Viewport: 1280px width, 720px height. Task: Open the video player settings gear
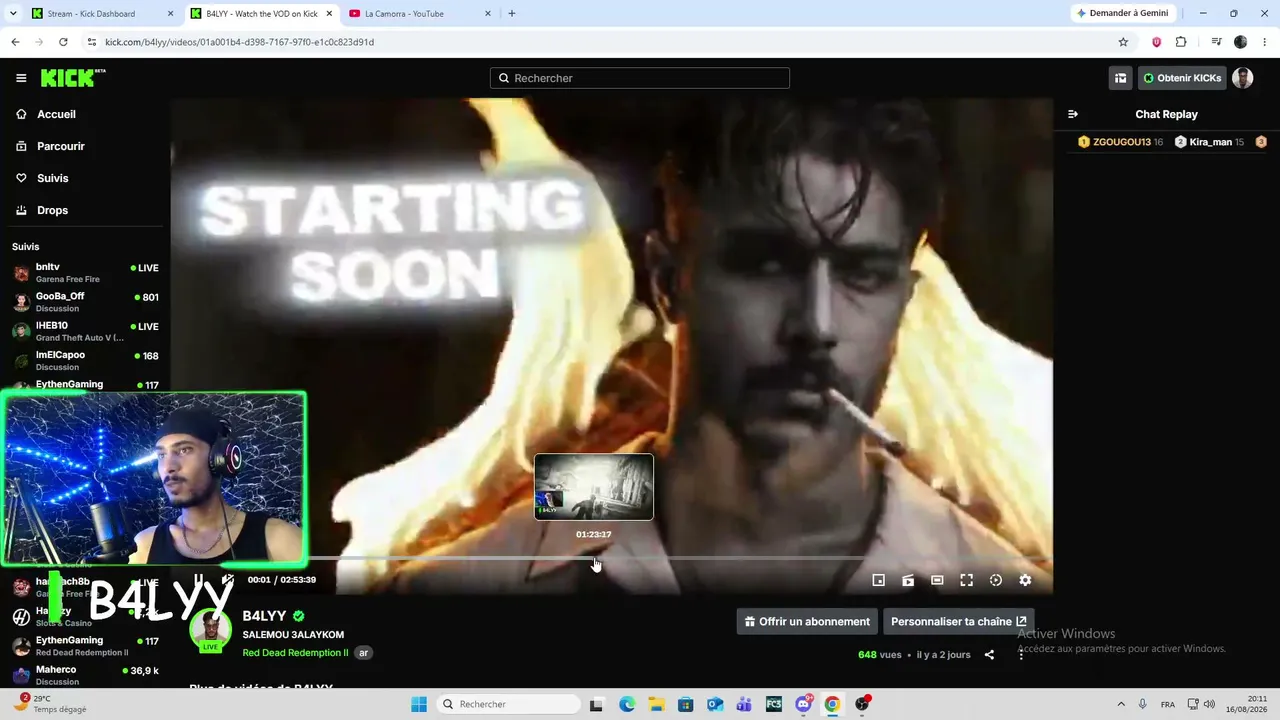click(x=1025, y=580)
